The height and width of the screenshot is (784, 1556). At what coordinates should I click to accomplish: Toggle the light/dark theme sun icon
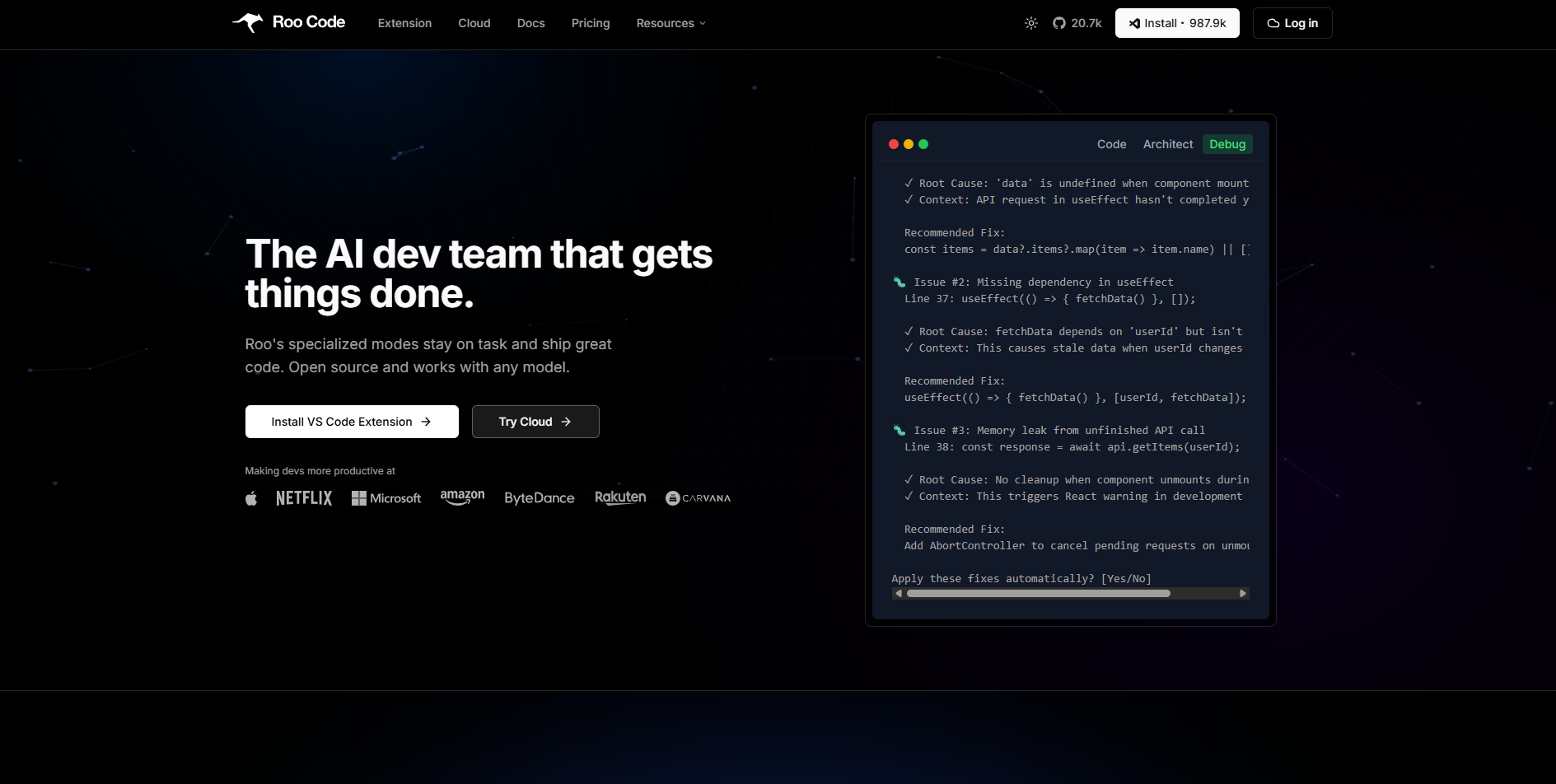[1030, 23]
